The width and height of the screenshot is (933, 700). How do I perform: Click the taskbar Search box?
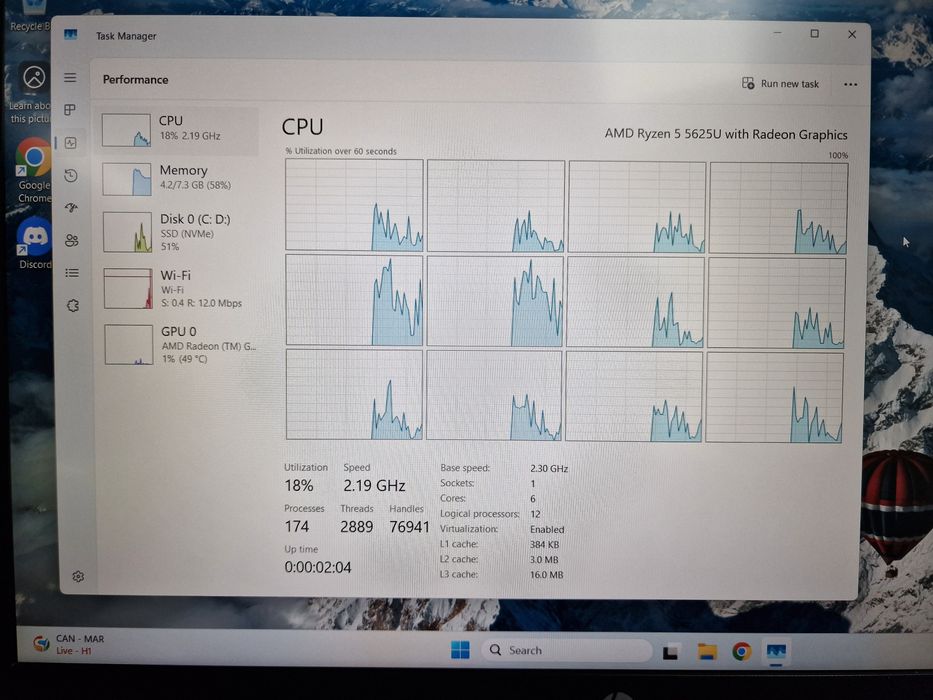tap(568, 650)
